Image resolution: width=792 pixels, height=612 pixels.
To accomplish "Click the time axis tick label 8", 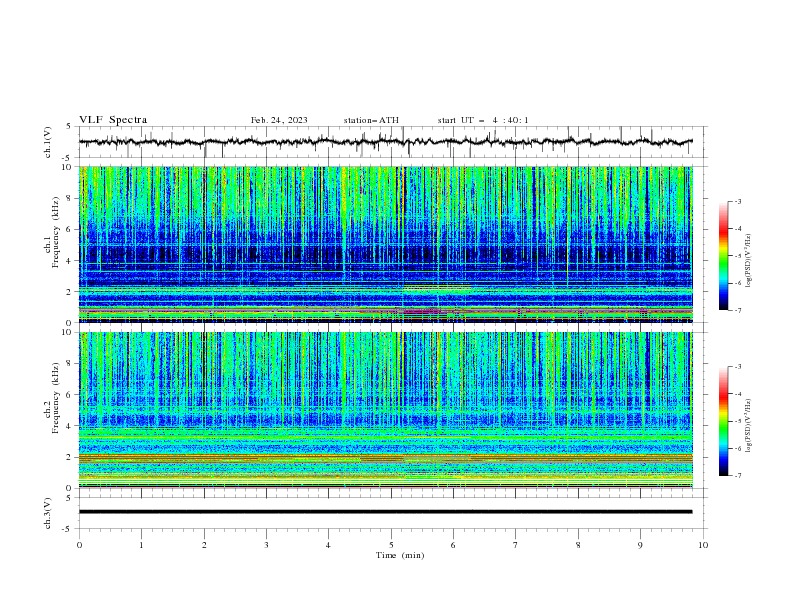I will (x=578, y=545).
